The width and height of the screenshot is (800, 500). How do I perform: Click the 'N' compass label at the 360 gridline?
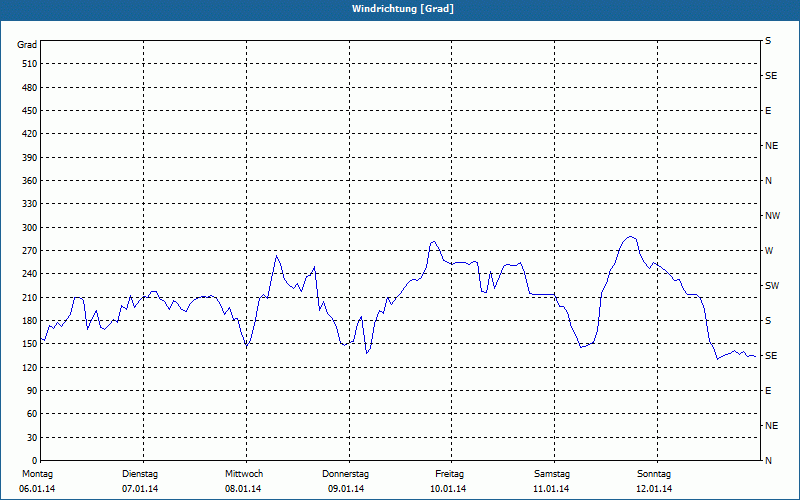coord(768,181)
